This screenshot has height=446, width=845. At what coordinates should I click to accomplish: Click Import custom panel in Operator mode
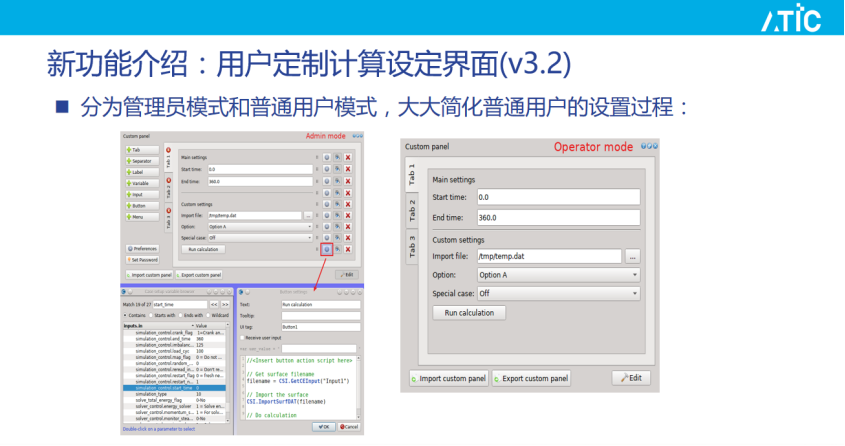(x=448, y=379)
